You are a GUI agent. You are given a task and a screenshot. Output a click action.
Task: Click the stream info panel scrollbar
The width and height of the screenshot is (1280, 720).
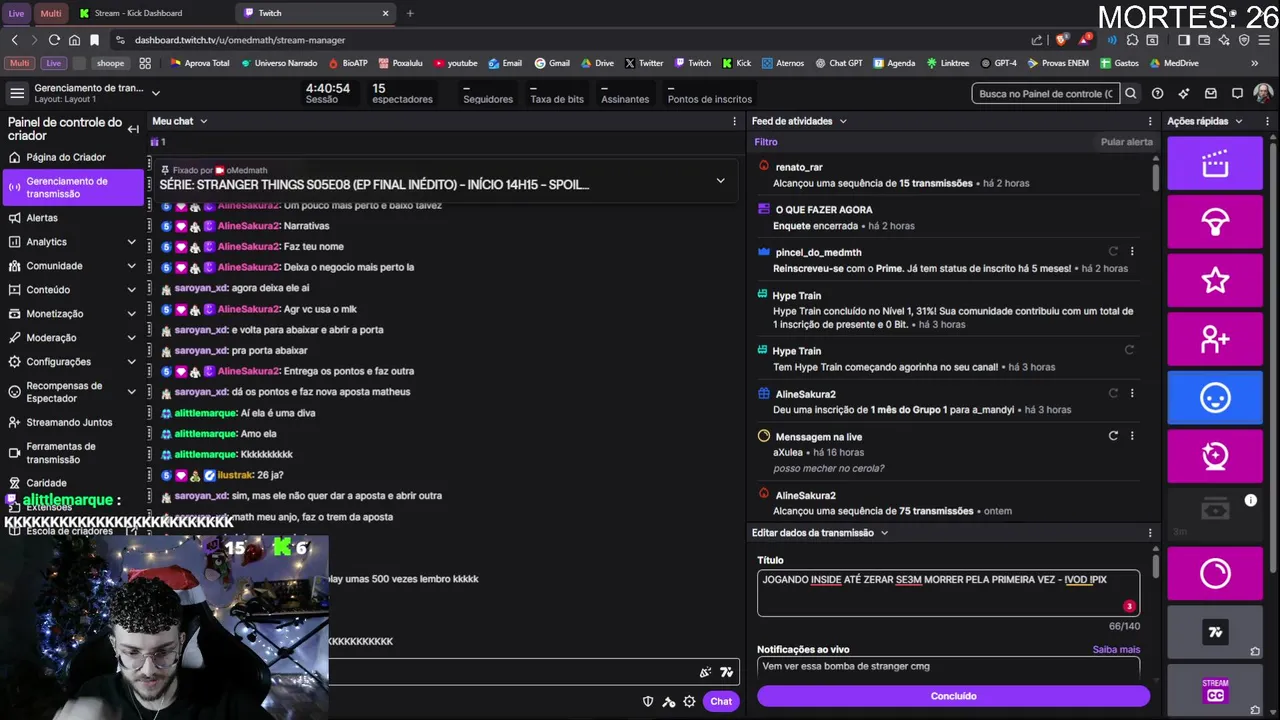coord(1156,566)
